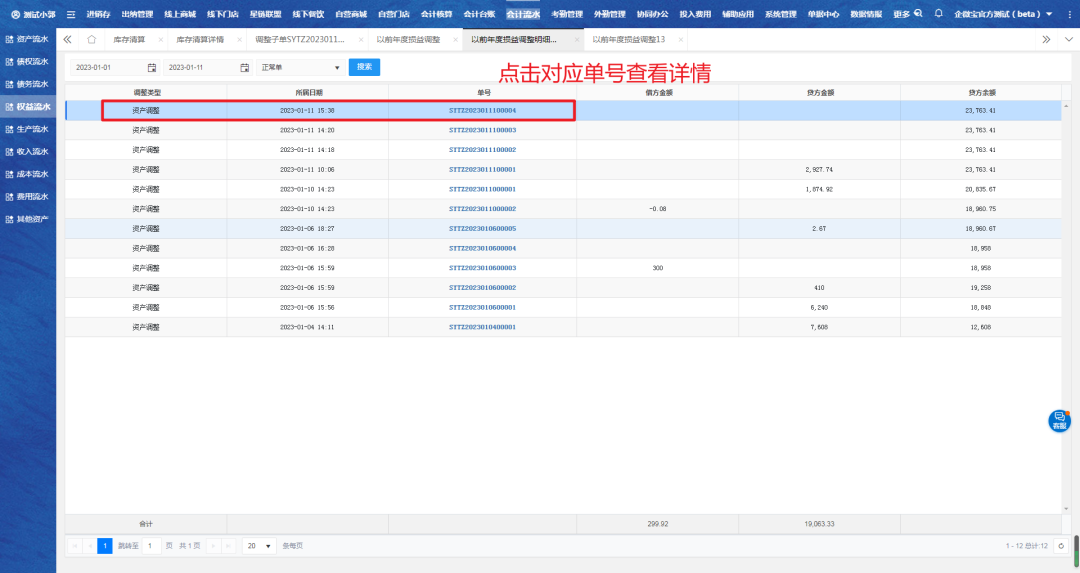
Task: Open the end date calendar picker
Action: (x=244, y=67)
